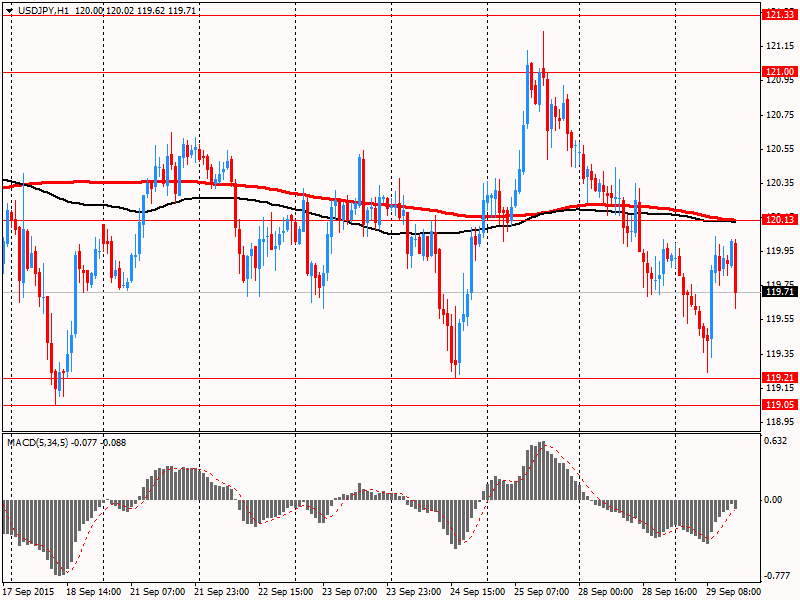The image size is (800, 600).
Task: Select the 119.21 support price tag
Action: [x=779, y=378]
